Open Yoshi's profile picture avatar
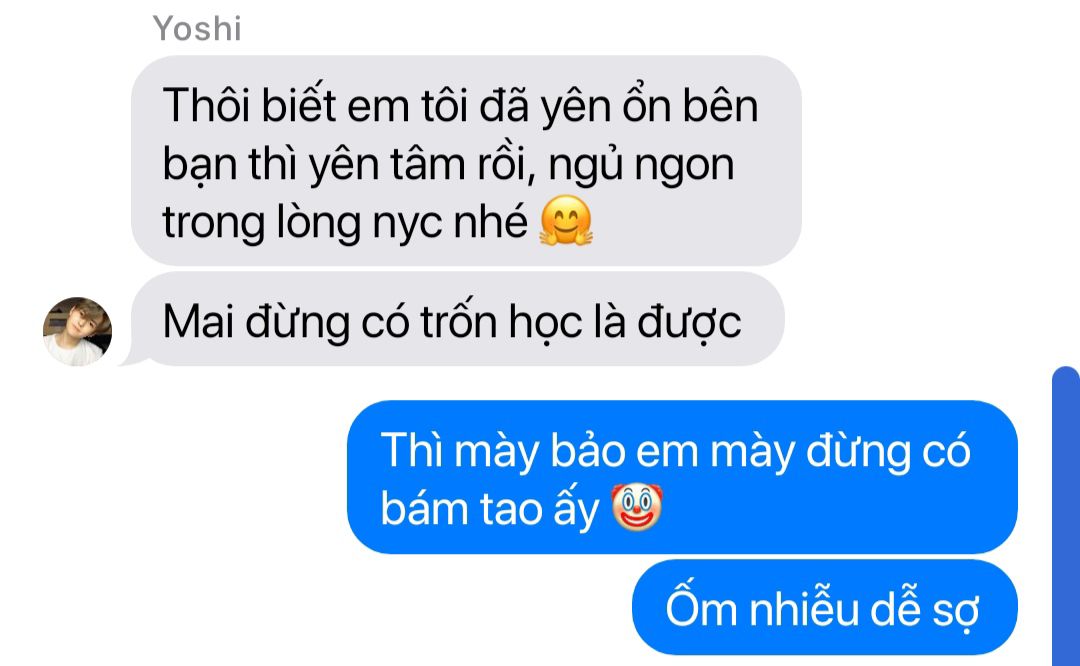The image size is (1080, 666). pos(78,331)
